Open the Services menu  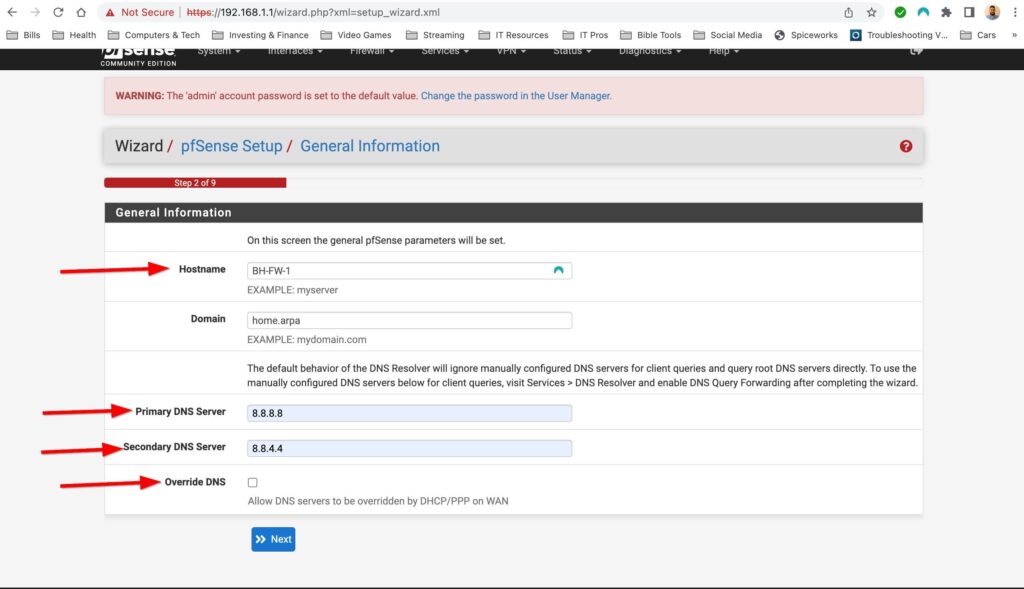[445, 51]
